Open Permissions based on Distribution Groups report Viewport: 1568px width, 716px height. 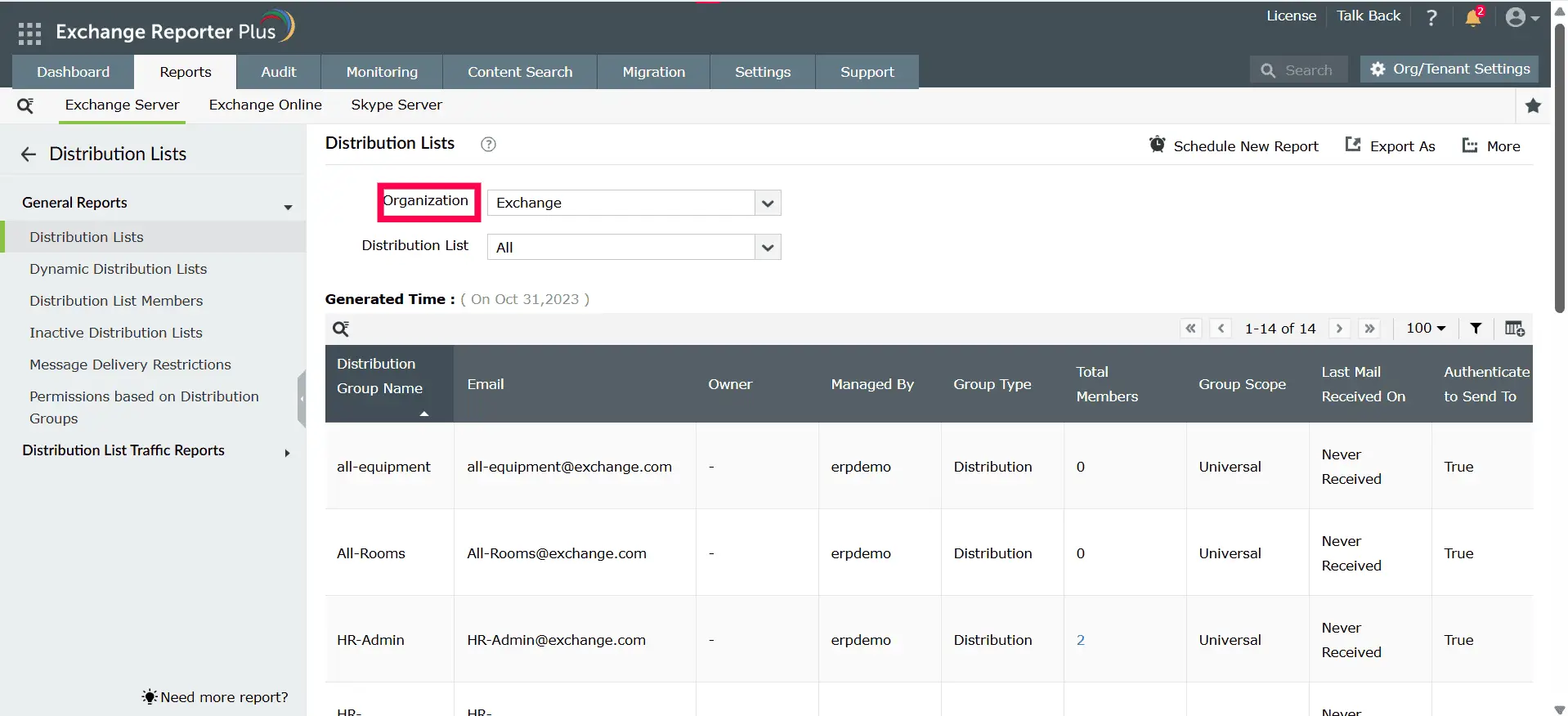tap(144, 407)
